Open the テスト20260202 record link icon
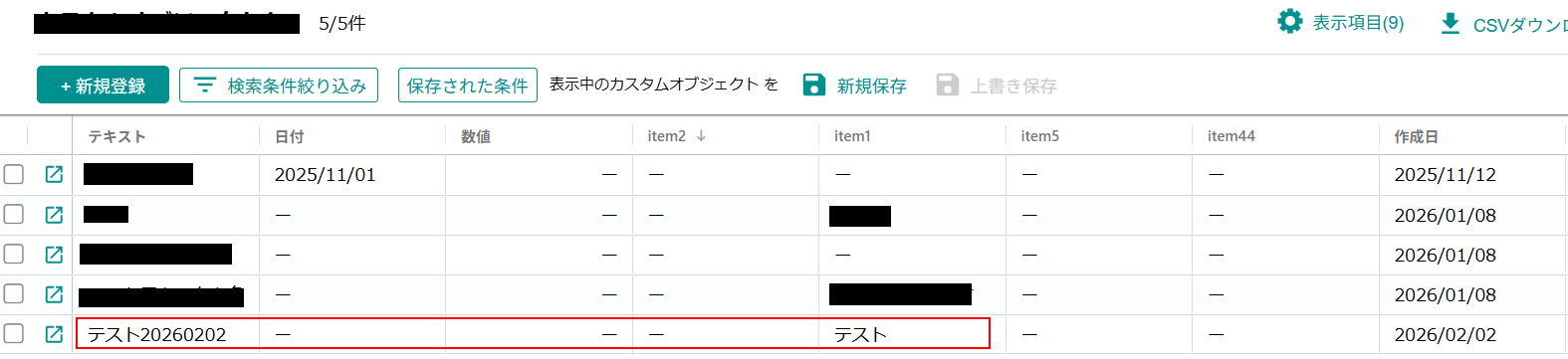Viewport: 1568px width, 359px height. 54,334
